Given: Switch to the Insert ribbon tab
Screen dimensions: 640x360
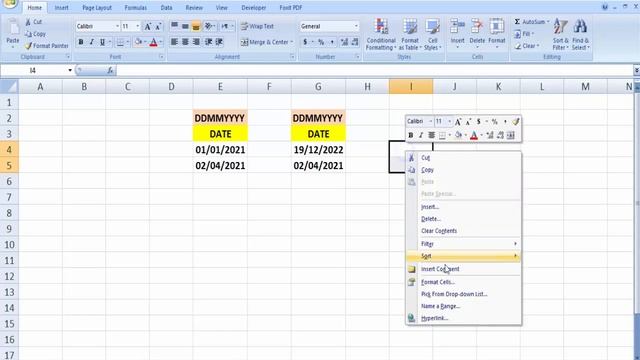Looking at the screenshot, I should click(62, 8).
